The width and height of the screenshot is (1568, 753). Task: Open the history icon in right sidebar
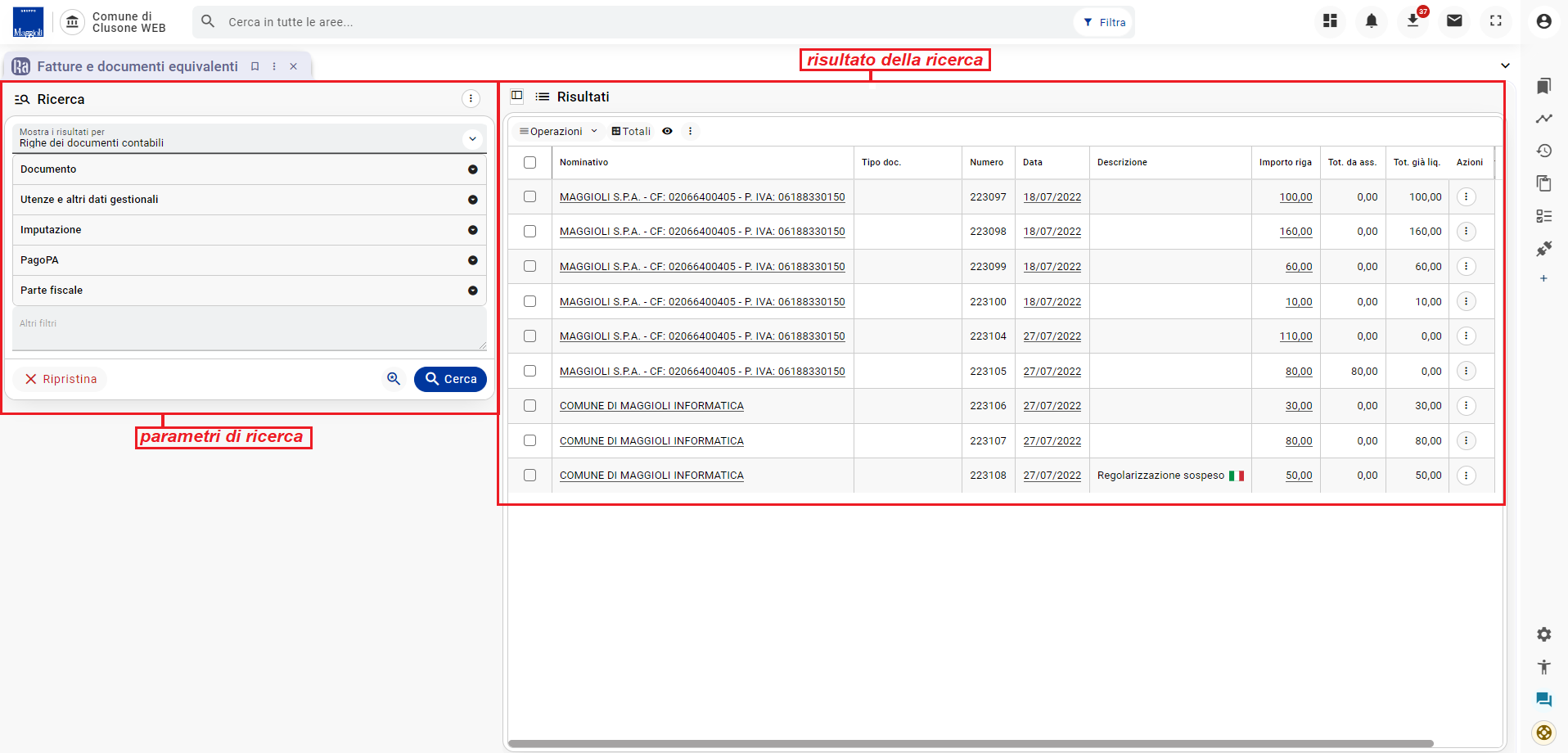pyautogui.click(x=1543, y=151)
